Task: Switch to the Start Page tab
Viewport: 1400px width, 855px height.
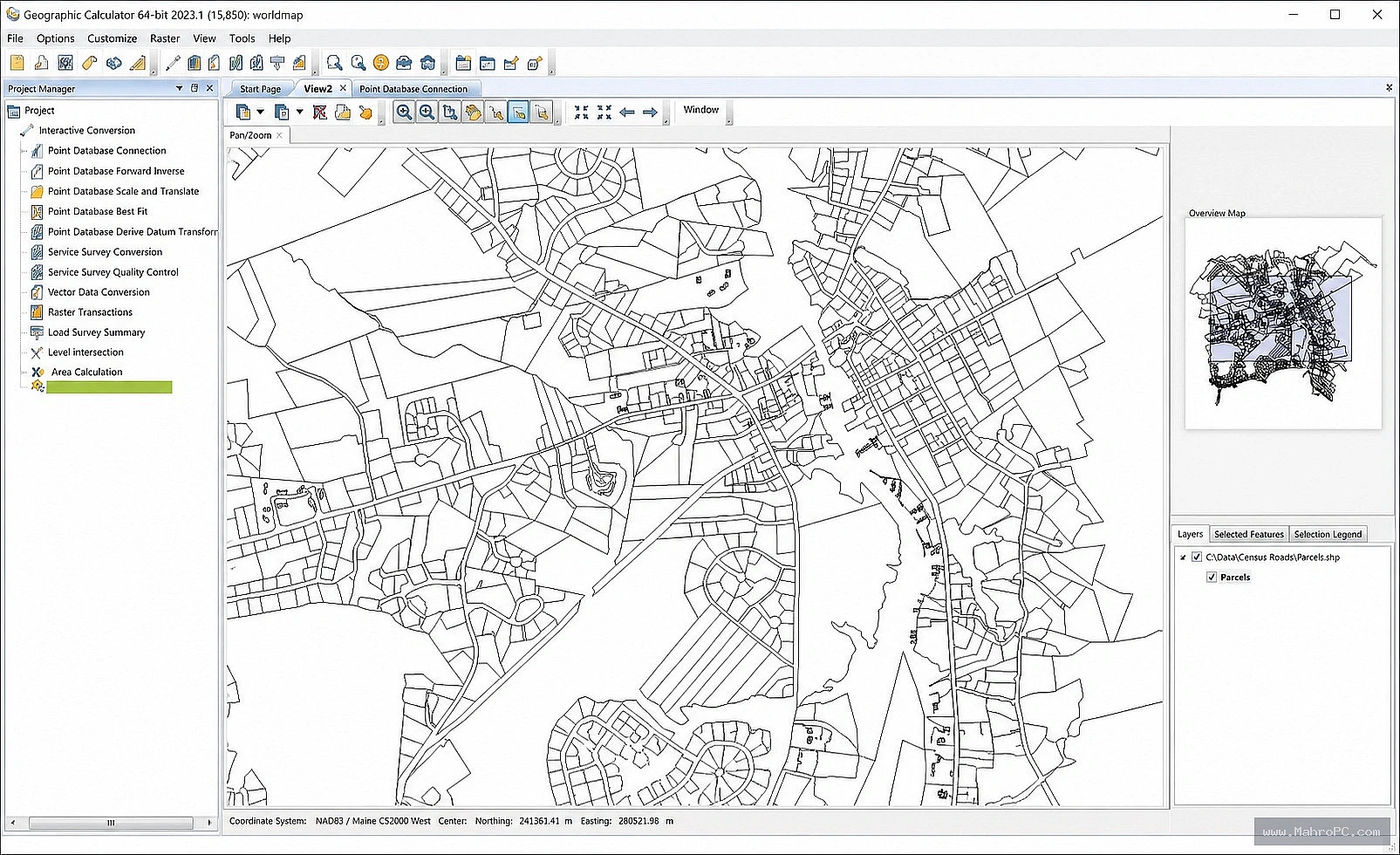Action: [260, 89]
